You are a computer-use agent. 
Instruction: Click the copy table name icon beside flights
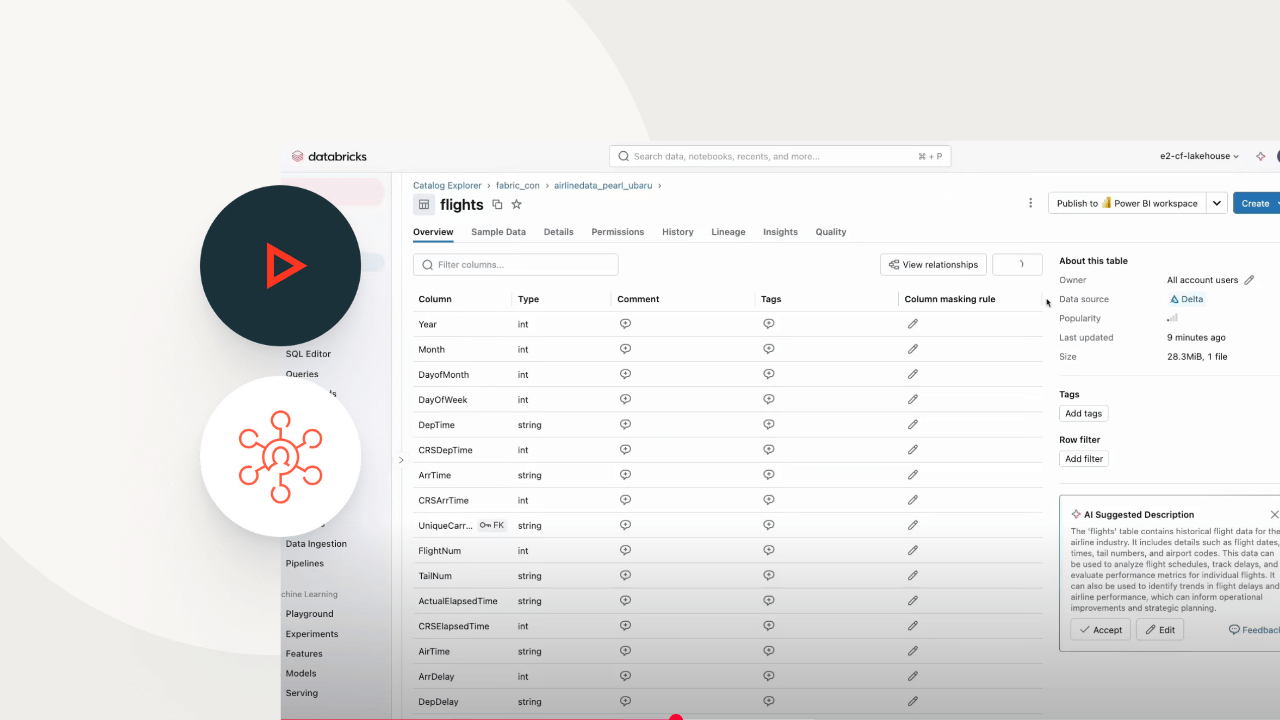pyautogui.click(x=497, y=204)
